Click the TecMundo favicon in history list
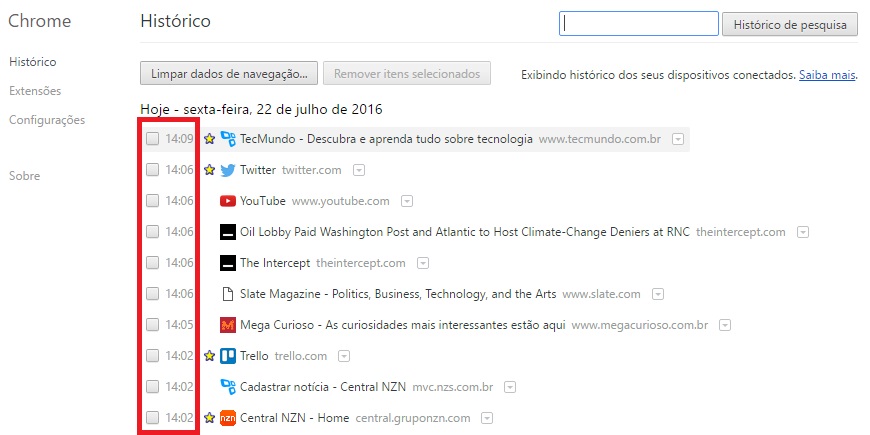The height and width of the screenshot is (435, 870). 228,139
